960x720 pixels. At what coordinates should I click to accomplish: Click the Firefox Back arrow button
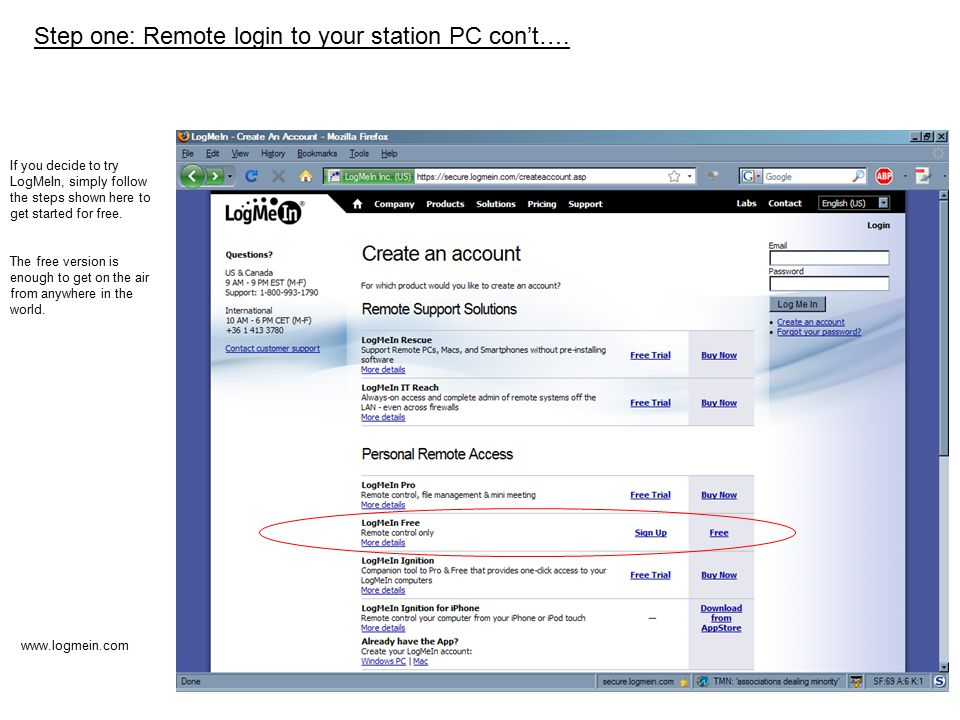[x=193, y=176]
